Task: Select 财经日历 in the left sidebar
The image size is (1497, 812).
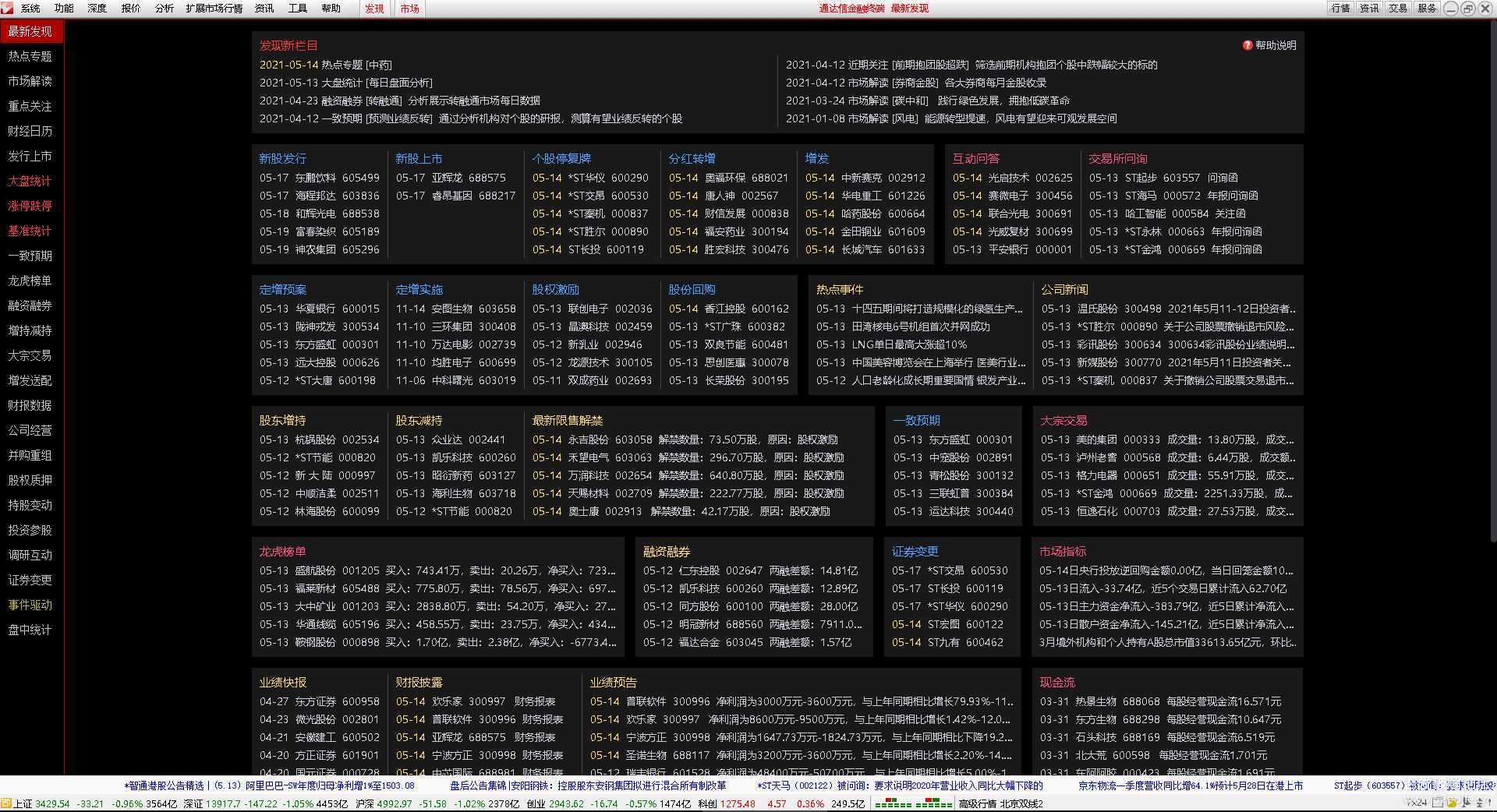Action: 30,131
